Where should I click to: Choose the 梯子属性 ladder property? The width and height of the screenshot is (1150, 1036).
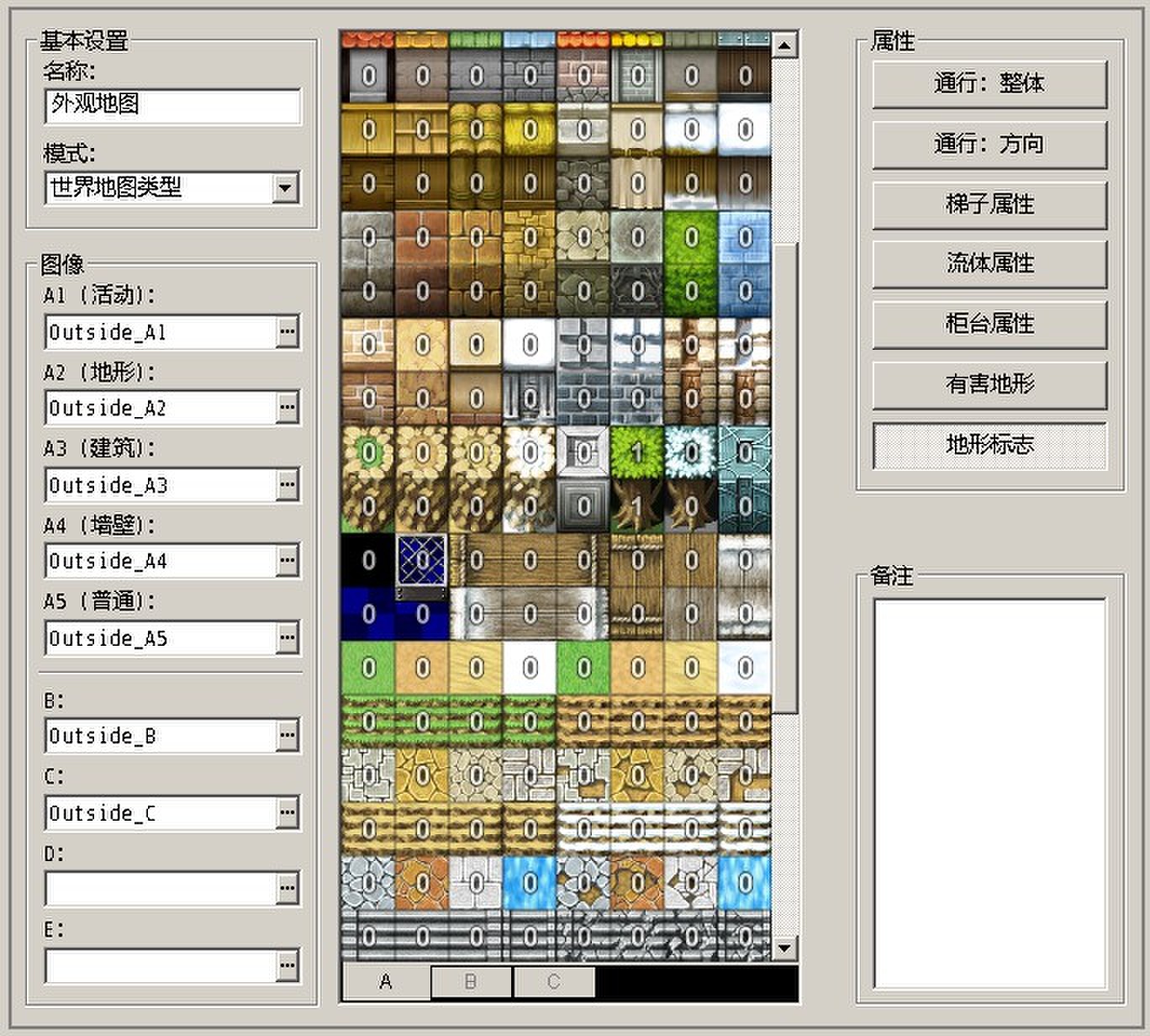click(989, 204)
